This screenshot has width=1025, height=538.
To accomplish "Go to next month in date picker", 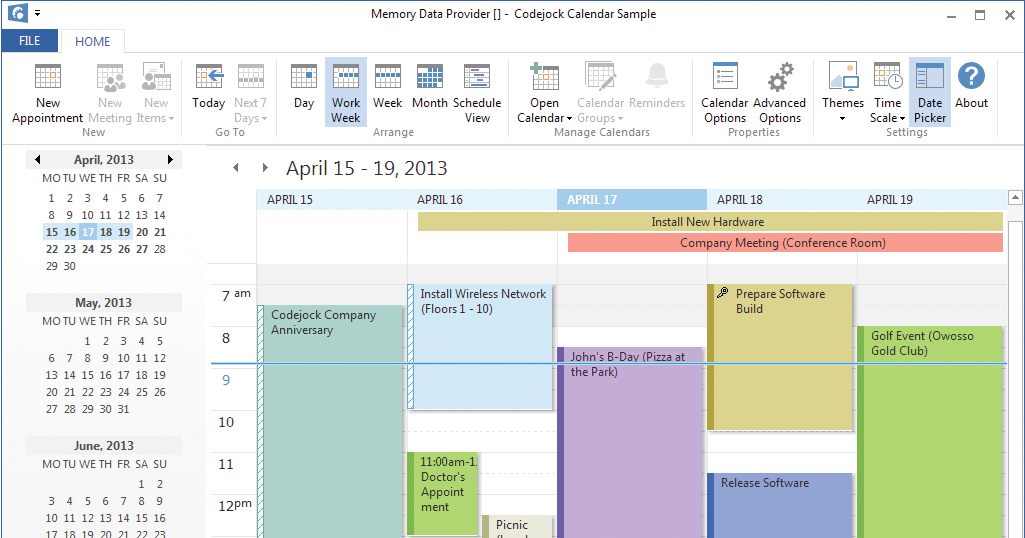I will click(x=171, y=159).
